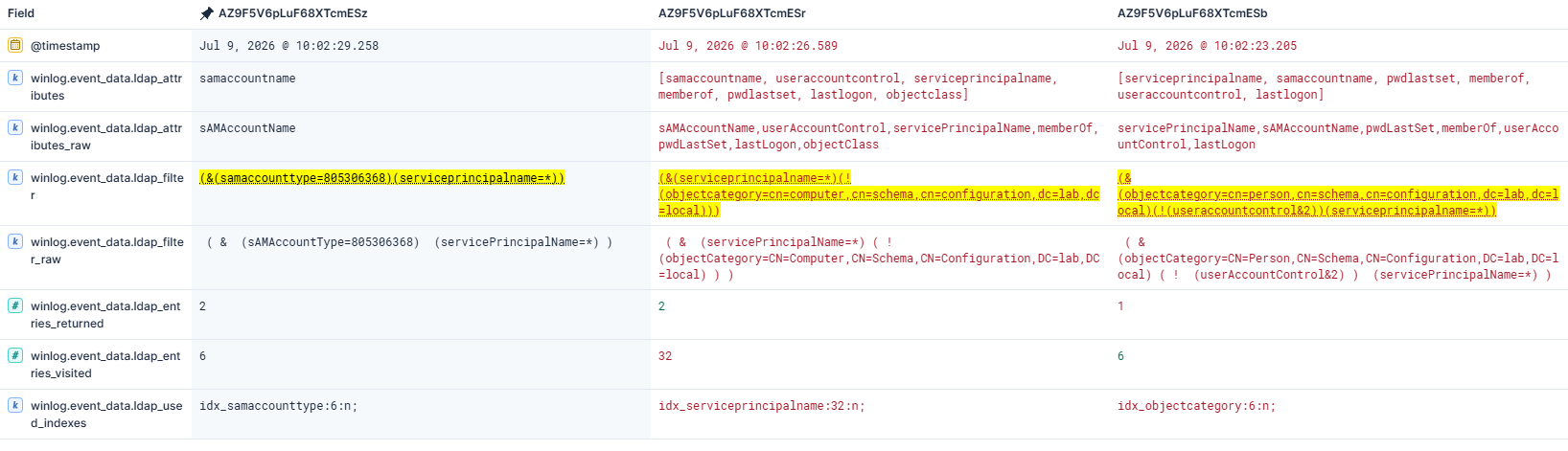Image resolution: width=1568 pixels, height=451 pixels.
Task: Click raw filter with sAMAccountType=805306368
Action: [409, 242]
